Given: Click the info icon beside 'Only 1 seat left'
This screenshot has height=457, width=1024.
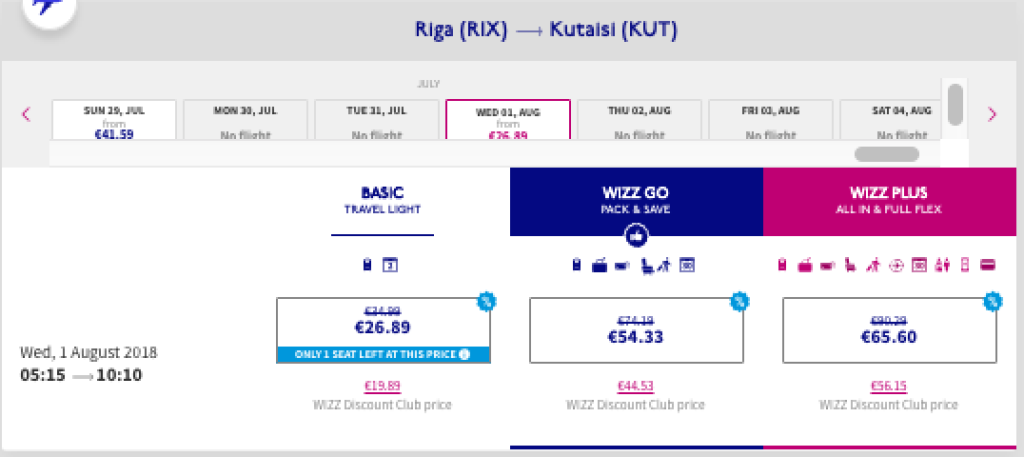Looking at the screenshot, I should (464, 354).
